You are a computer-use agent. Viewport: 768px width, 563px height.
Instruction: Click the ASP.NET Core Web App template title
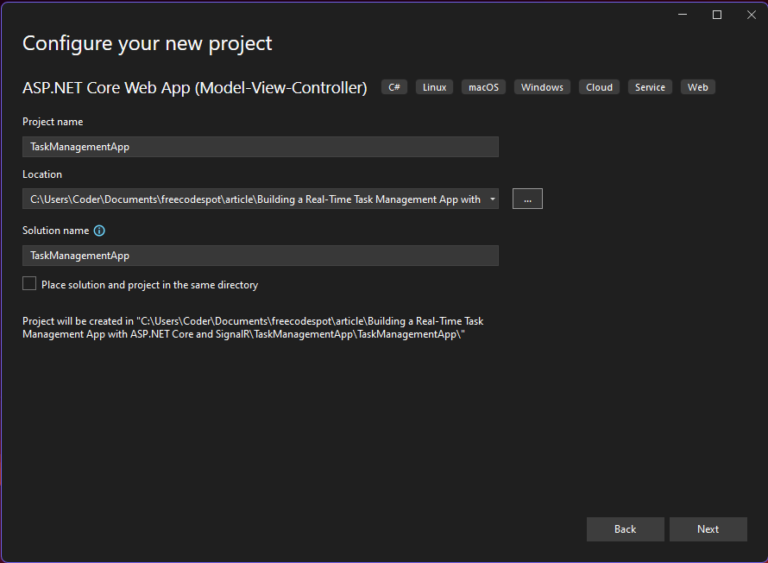tap(194, 88)
